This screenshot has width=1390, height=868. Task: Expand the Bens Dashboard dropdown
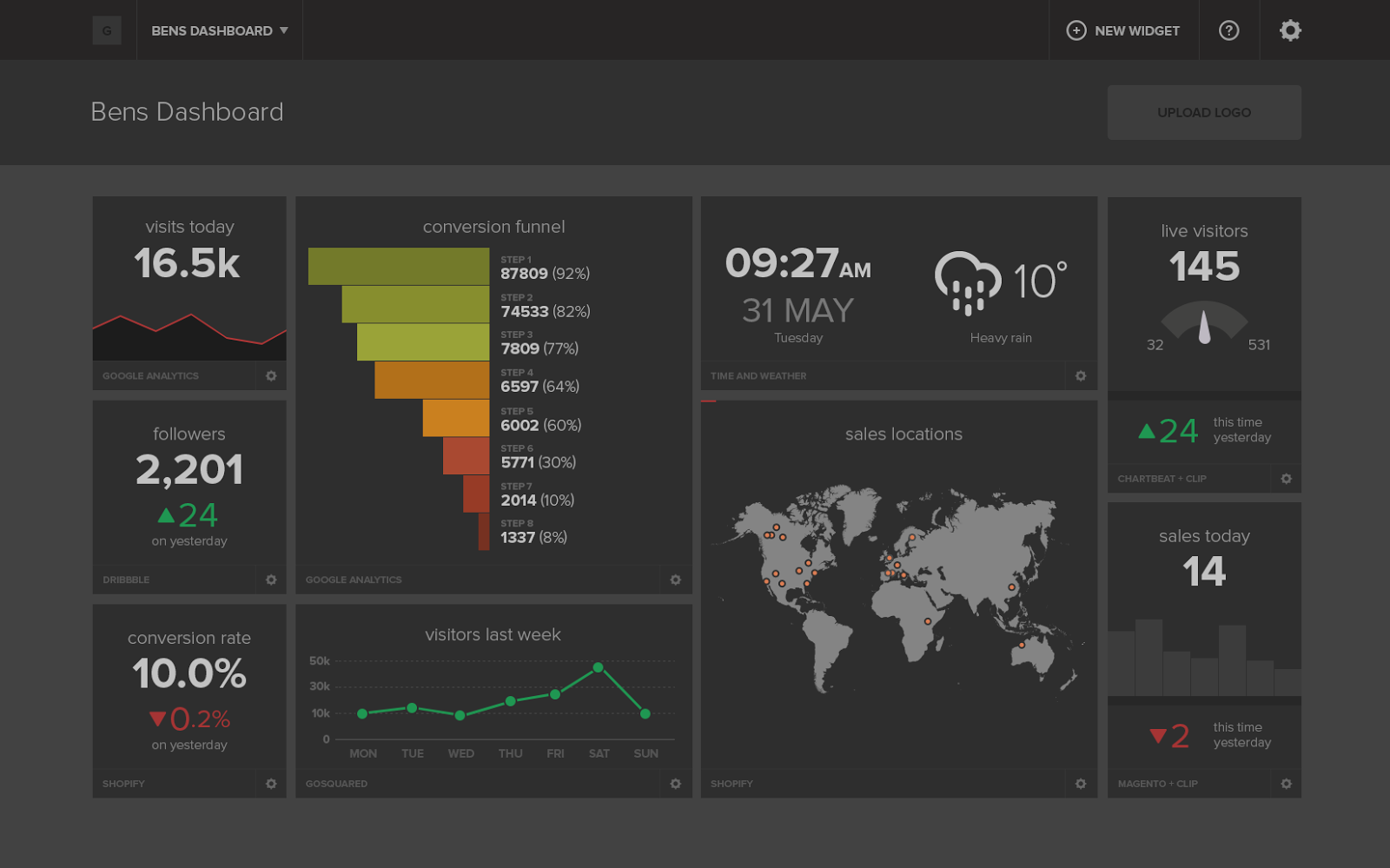[x=219, y=30]
